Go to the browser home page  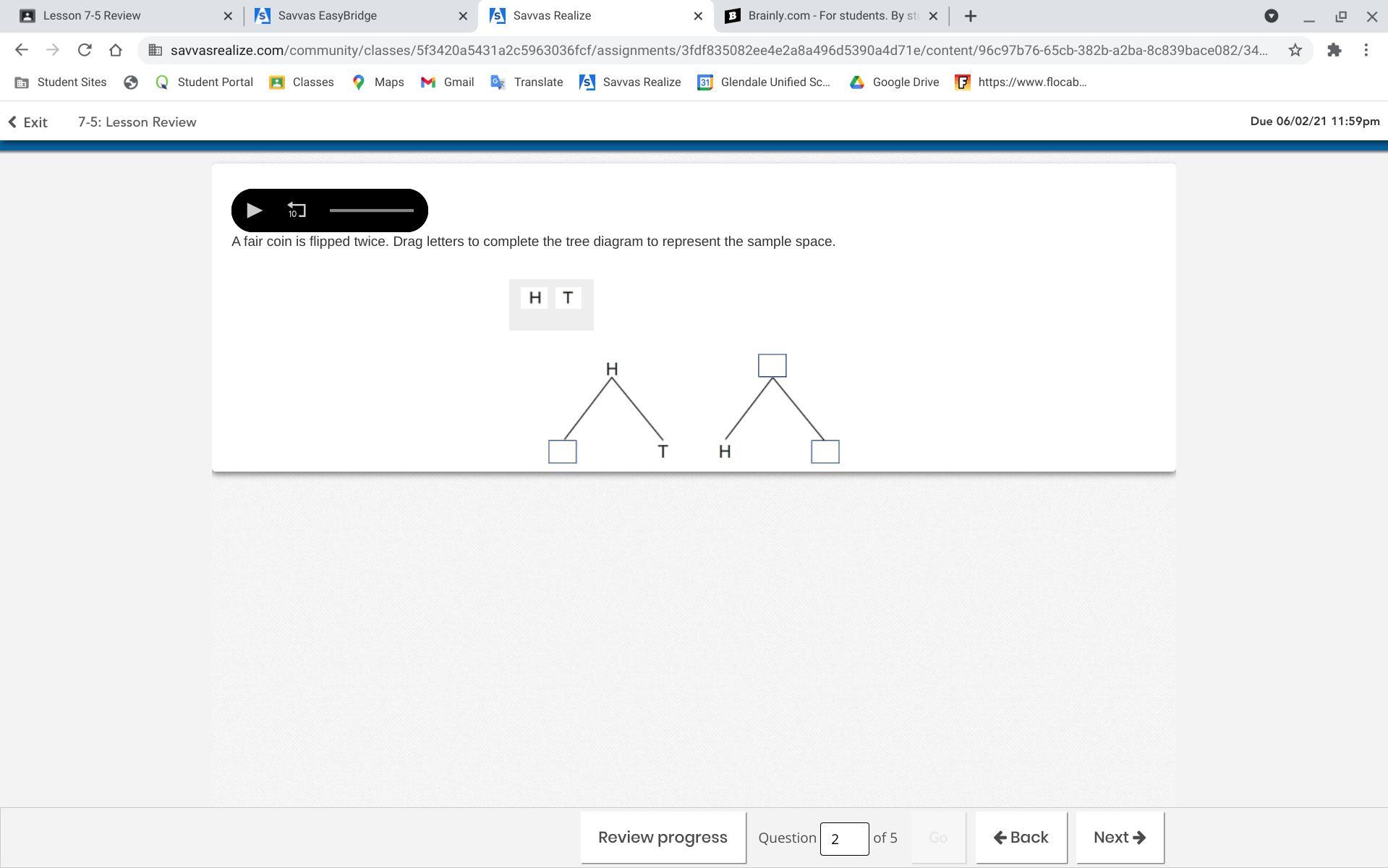click(116, 50)
